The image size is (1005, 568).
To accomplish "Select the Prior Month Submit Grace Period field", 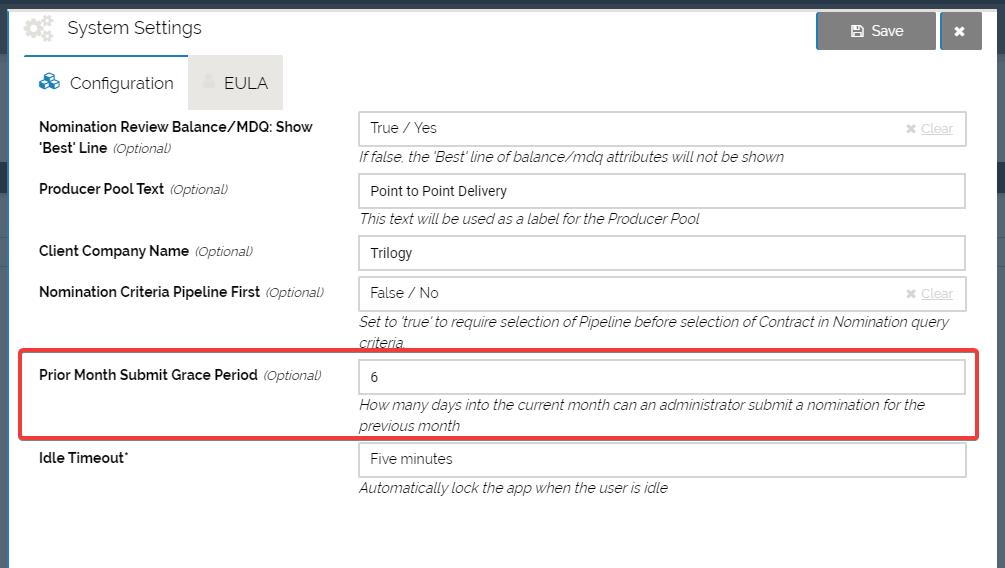I will tap(660, 377).
